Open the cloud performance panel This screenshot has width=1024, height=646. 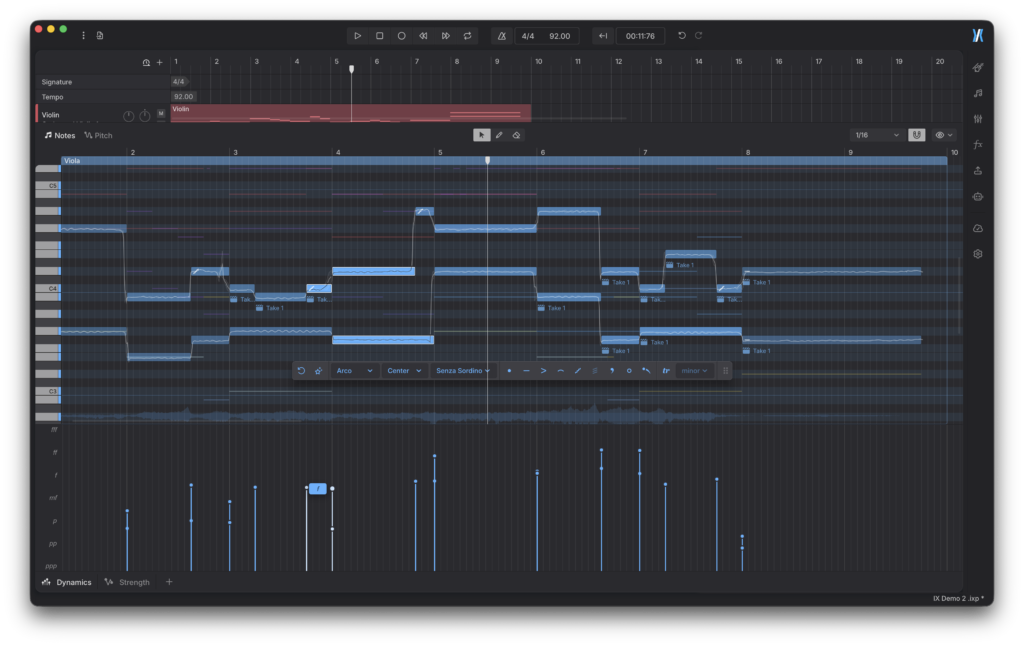(x=978, y=228)
